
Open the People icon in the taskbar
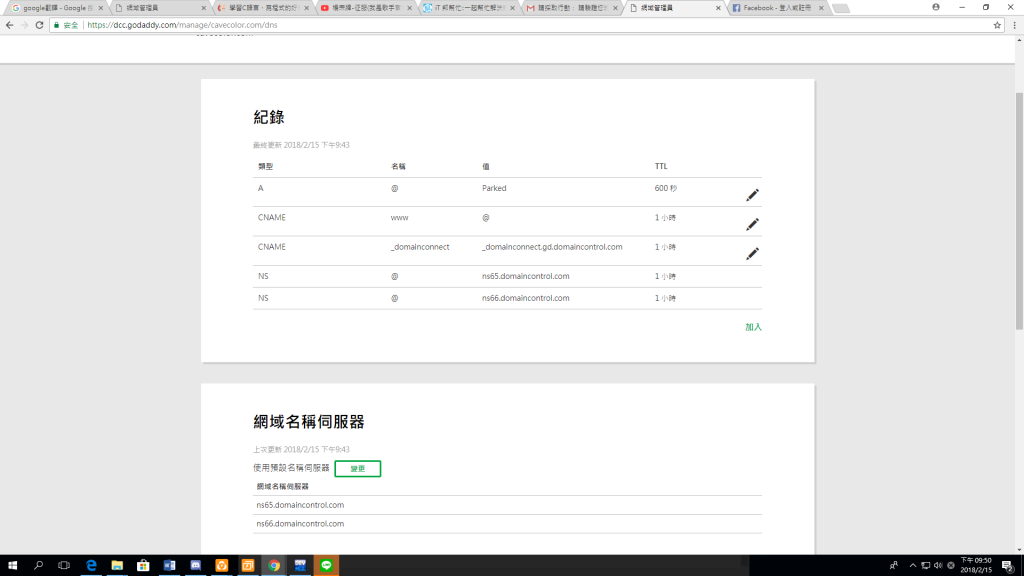click(x=893, y=566)
